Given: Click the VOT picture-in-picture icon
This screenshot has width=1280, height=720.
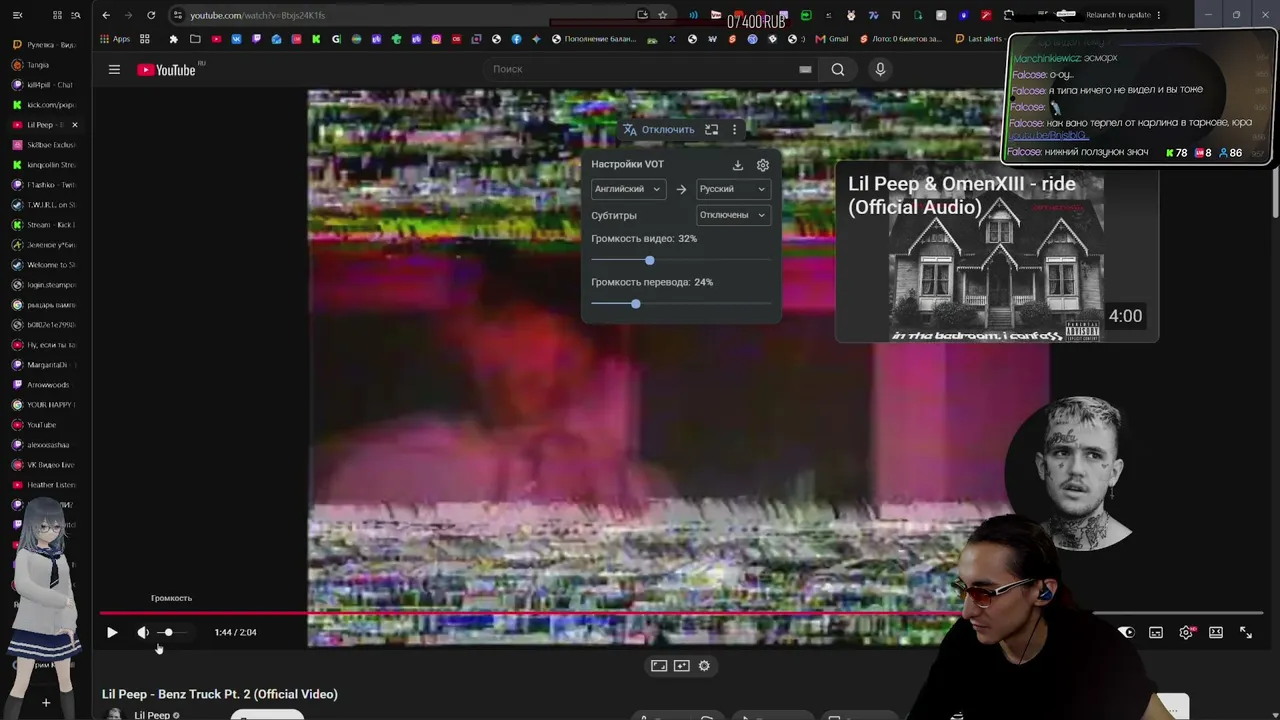Looking at the screenshot, I should tap(712, 130).
